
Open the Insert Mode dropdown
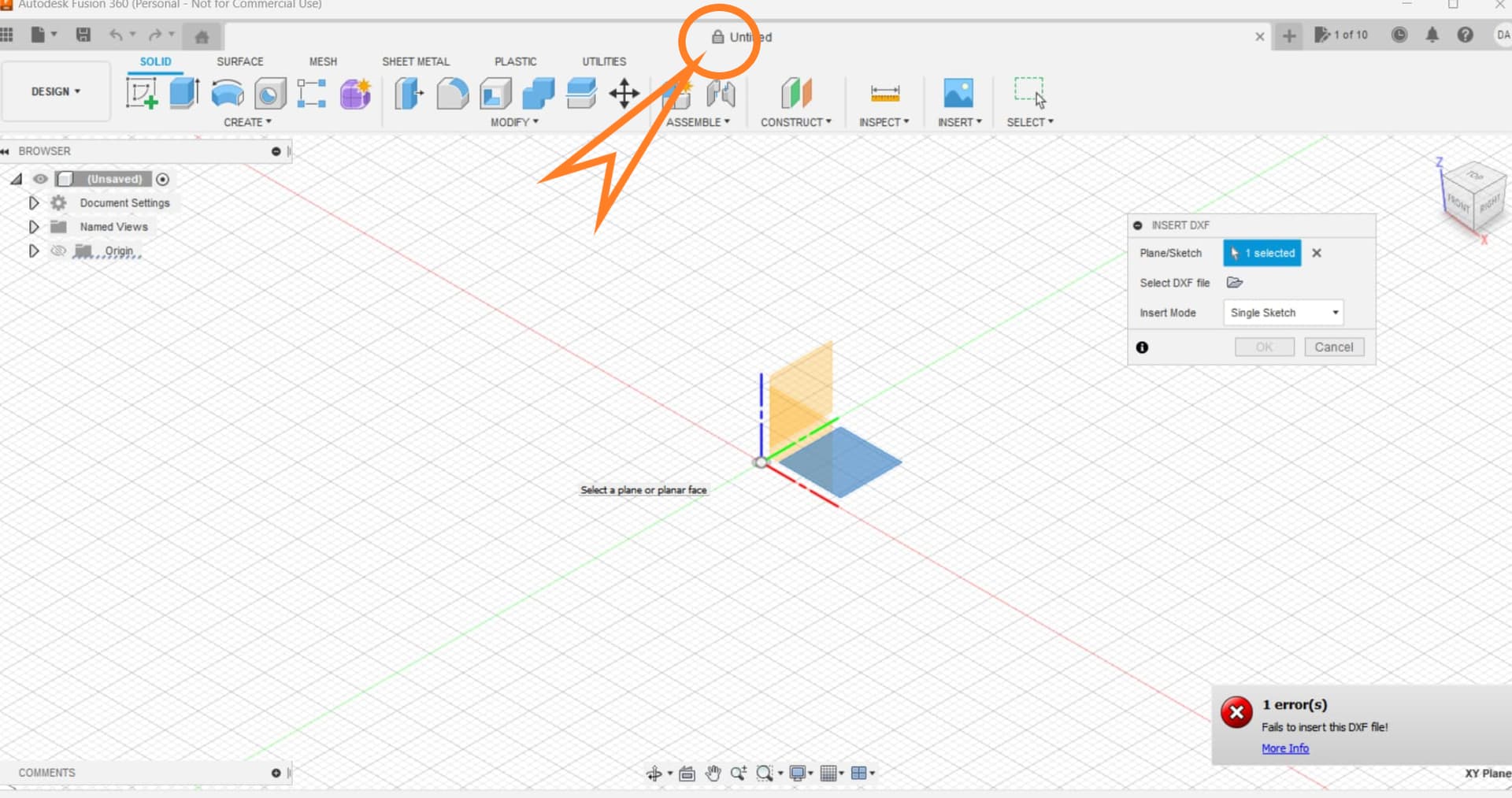tap(1282, 312)
